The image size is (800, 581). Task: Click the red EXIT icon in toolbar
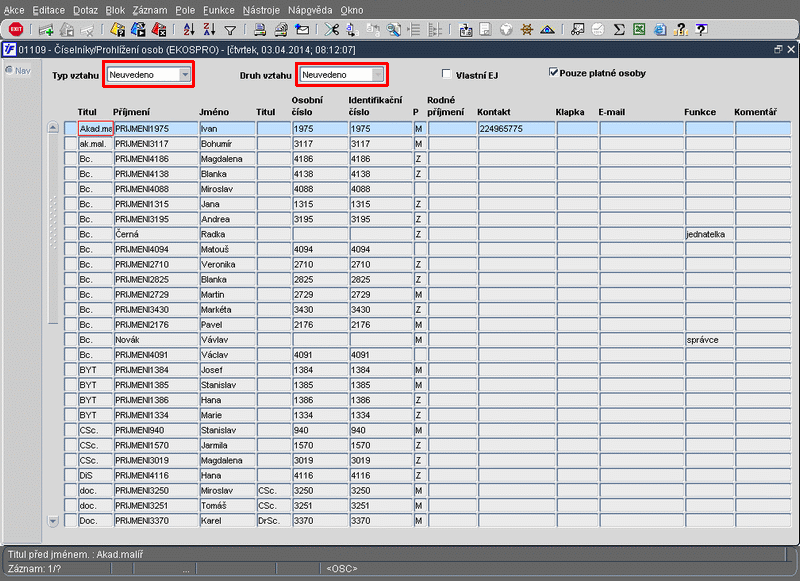click(16, 30)
